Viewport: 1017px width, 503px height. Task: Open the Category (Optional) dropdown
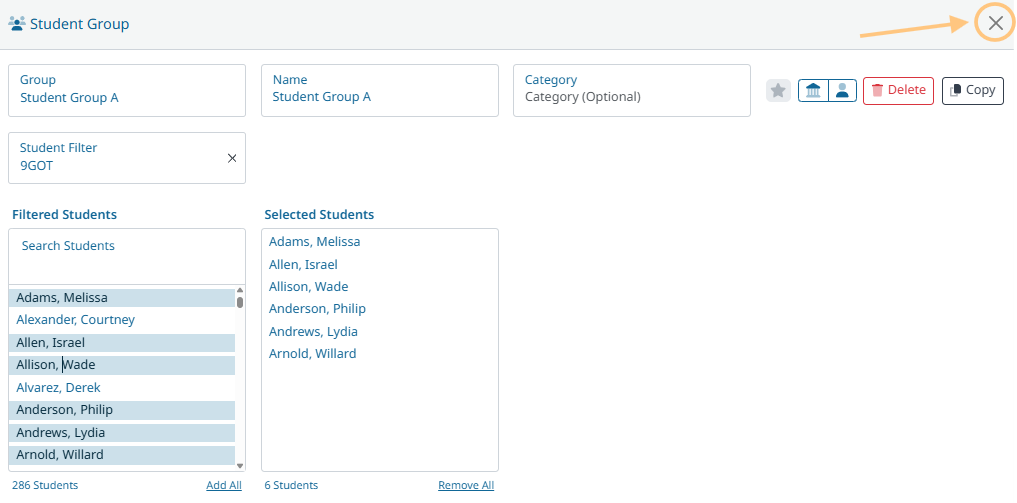(x=631, y=90)
